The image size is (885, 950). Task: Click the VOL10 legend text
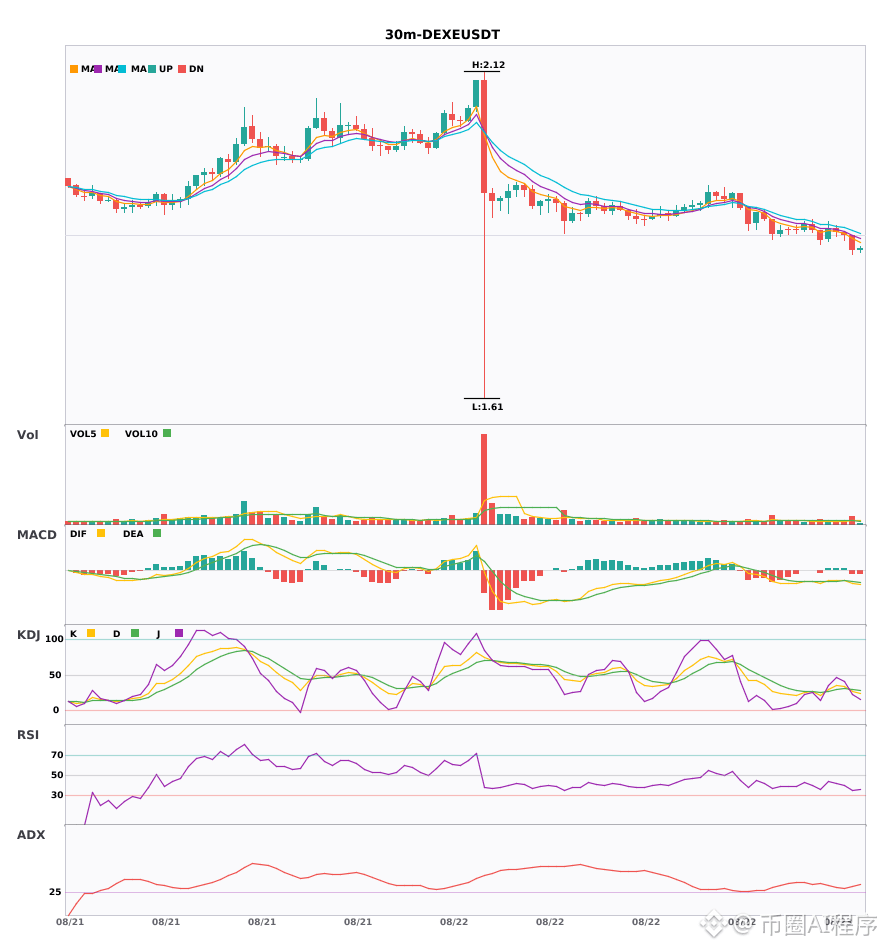click(141, 434)
